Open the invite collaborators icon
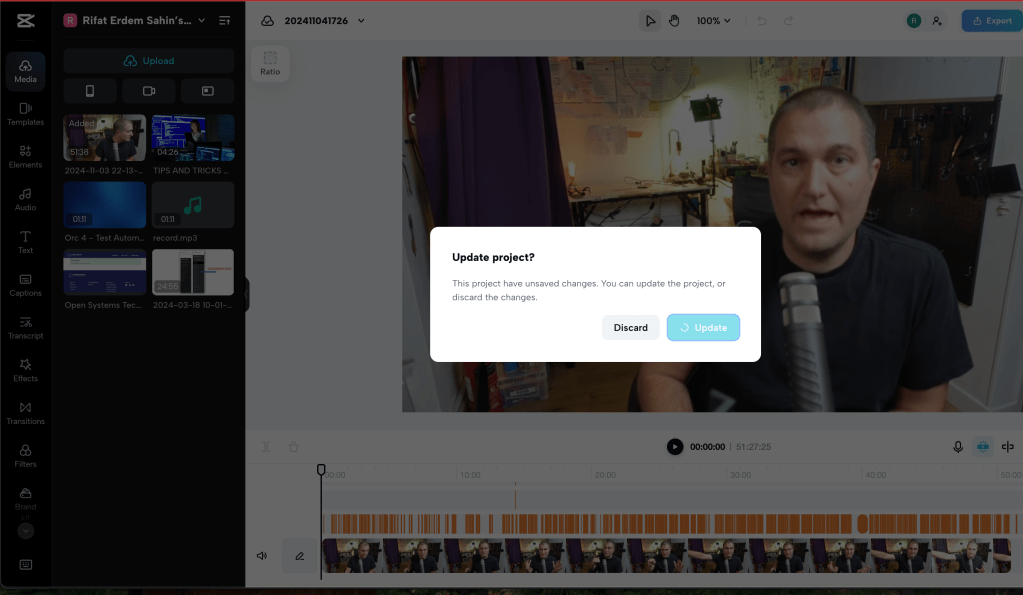Screen dimensions: 1023x595 coord(937,21)
